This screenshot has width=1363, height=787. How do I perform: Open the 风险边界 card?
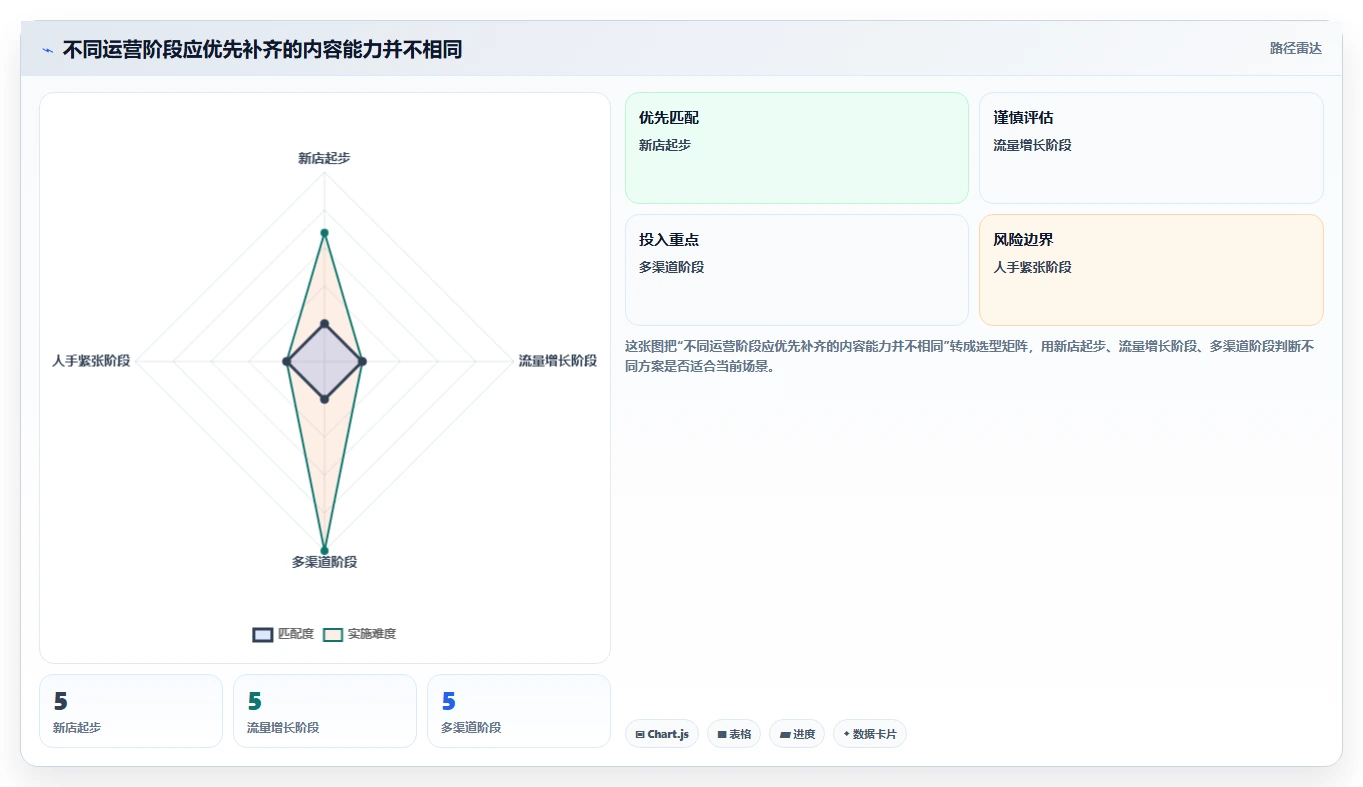[1151, 270]
